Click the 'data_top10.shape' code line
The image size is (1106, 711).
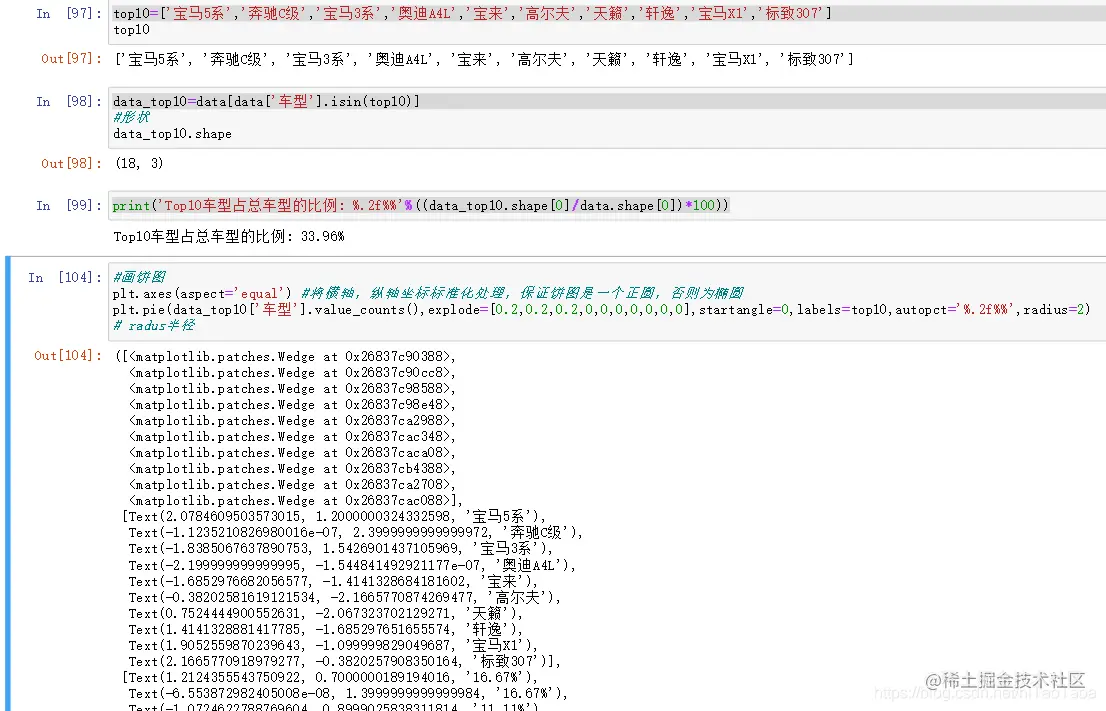pos(172,134)
